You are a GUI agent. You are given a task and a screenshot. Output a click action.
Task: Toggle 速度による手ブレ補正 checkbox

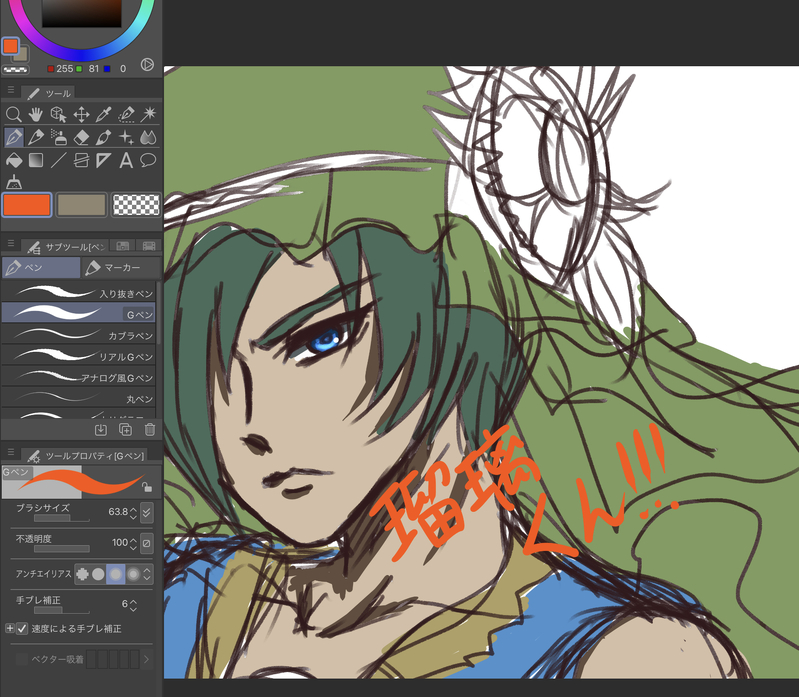22,629
